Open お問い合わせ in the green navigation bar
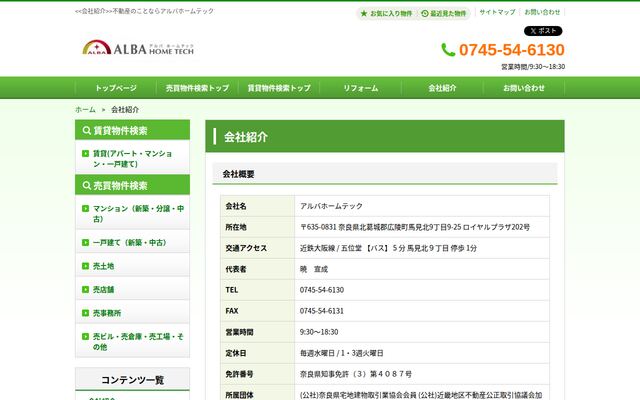Image resolution: width=640 pixels, height=400 pixels. [x=524, y=88]
